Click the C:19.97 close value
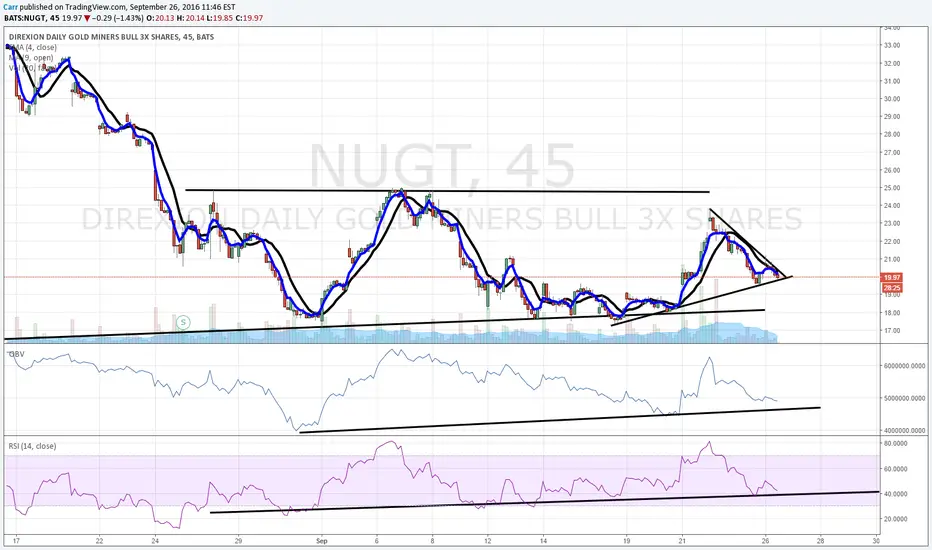Image resolution: width=932 pixels, height=550 pixels. tap(249, 18)
